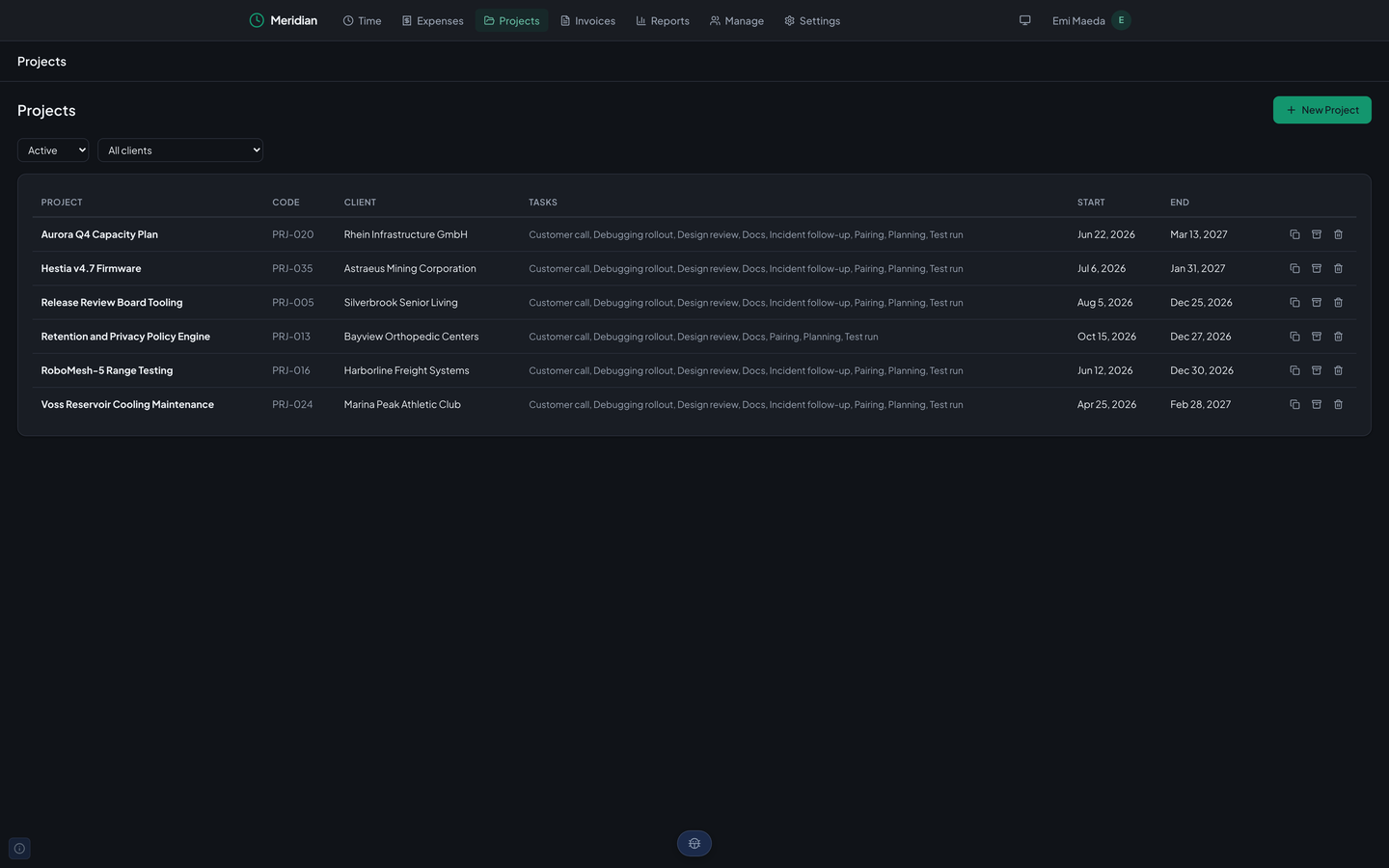
Task: Duplicate the Hestia v4.7 Firmware project
Action: [1294, 268]
